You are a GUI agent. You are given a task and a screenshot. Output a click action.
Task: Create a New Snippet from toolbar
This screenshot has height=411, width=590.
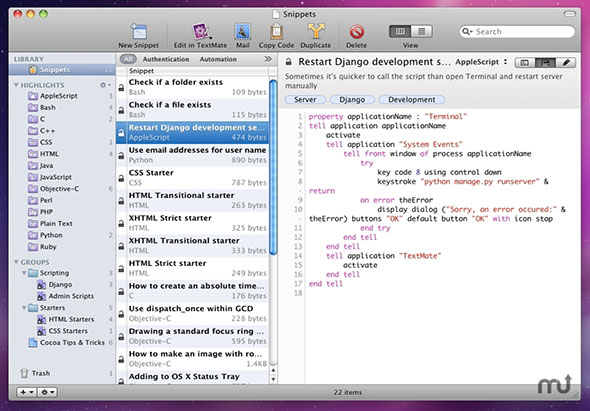138,36
